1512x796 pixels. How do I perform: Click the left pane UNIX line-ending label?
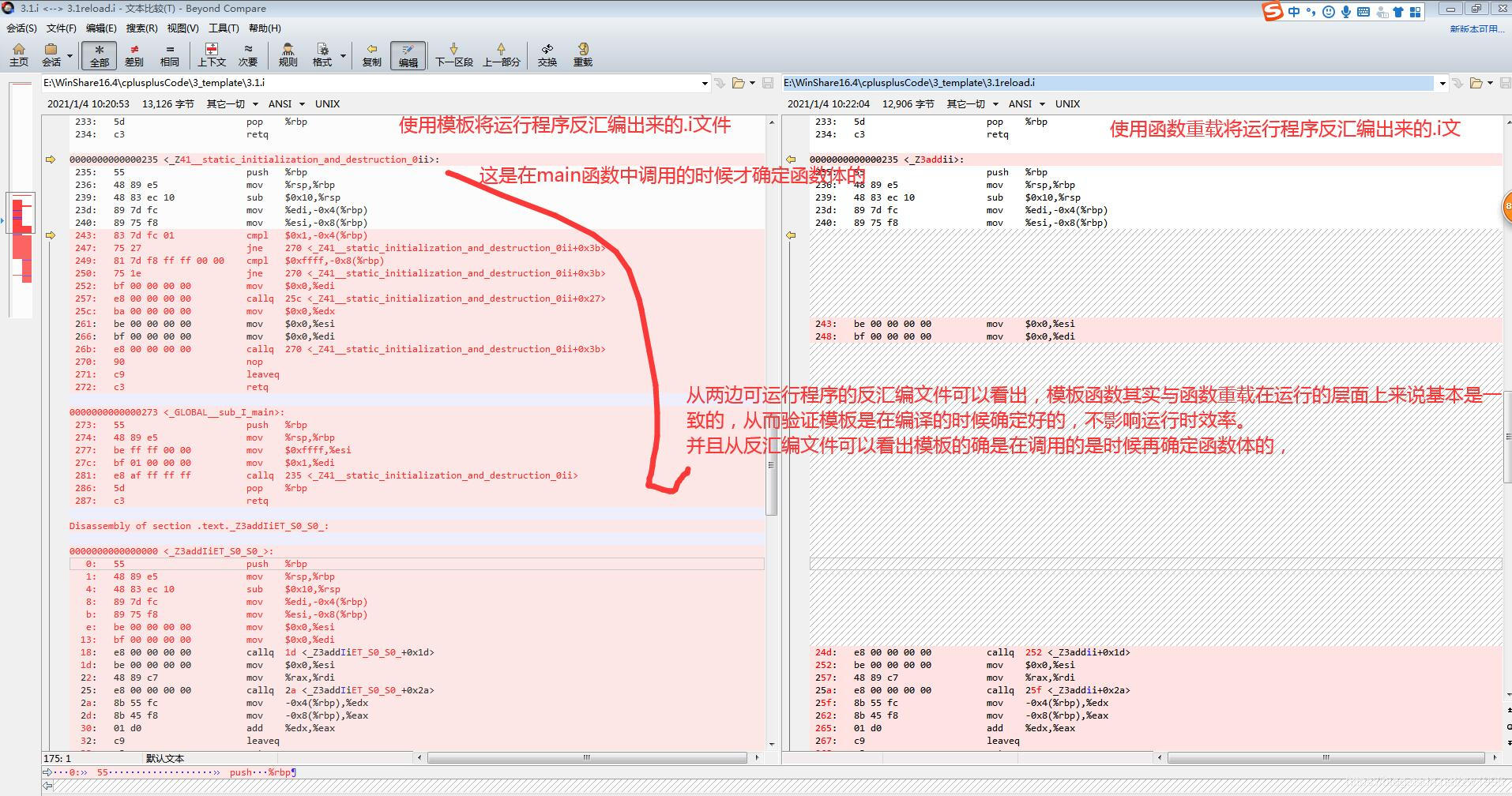[x=327, y=103]
